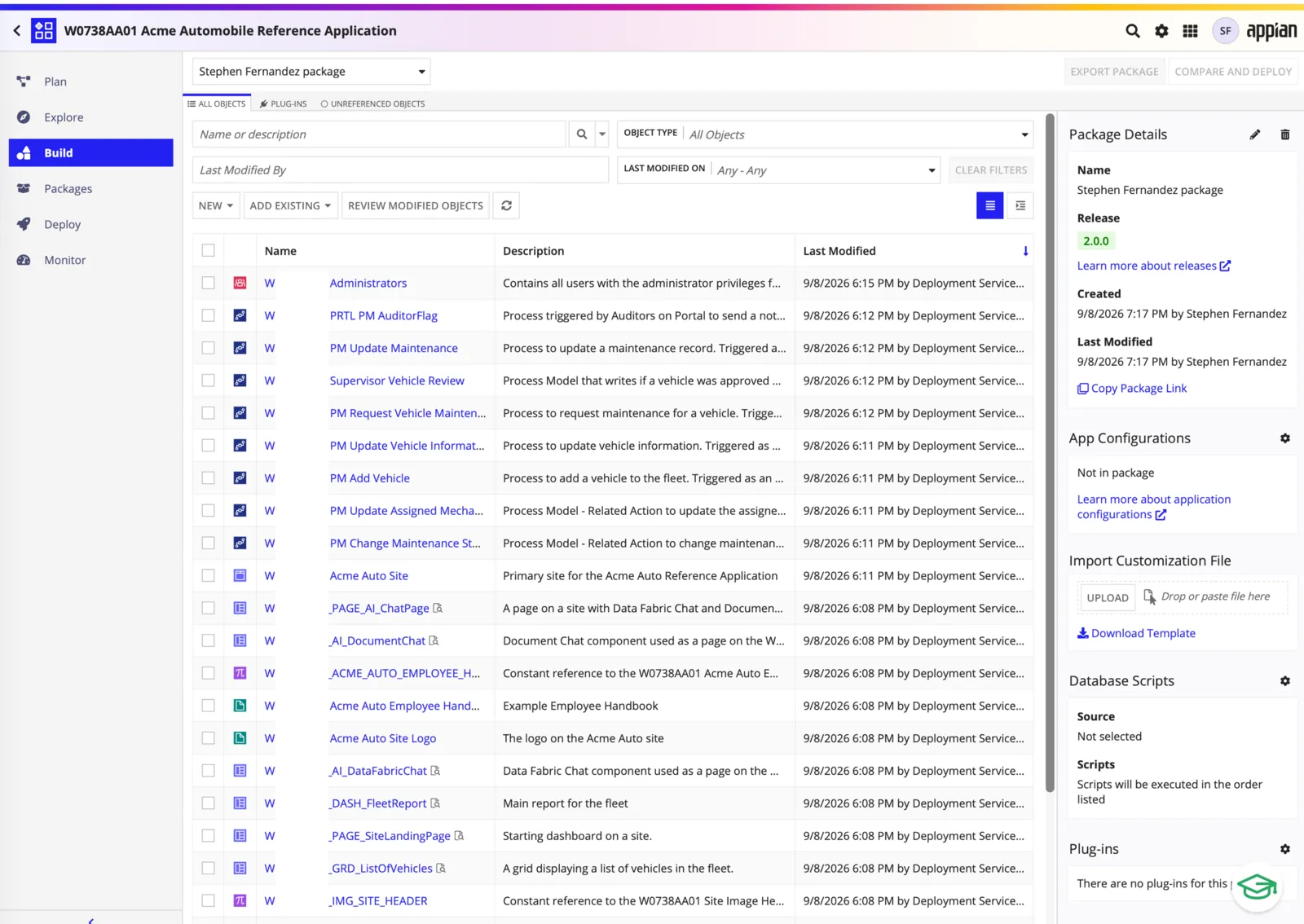Click the _ACME_AUTO_EMPLOYEE_H constant icon
This screenshot has width=1304, height=924.
[x=240, y=673]
